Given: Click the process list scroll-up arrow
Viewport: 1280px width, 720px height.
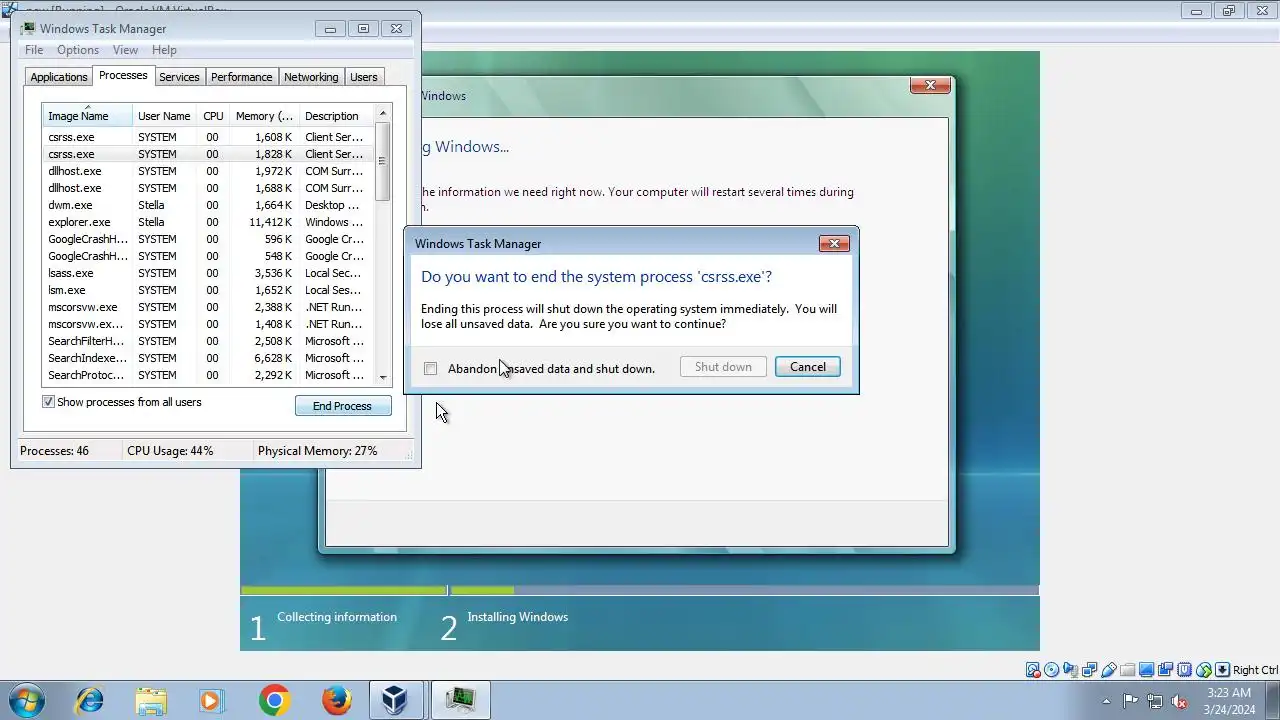Looking at the screenshot, I should coord(383,114).
